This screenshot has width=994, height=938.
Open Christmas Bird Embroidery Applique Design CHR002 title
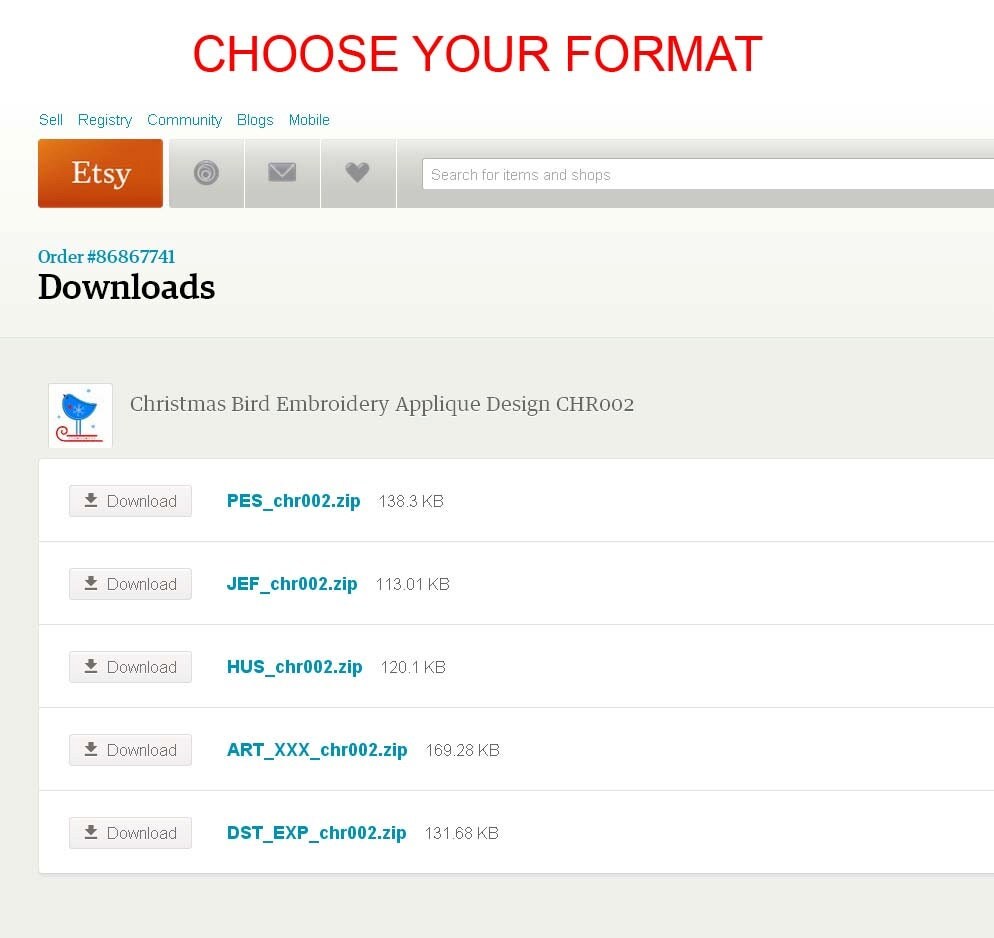(x=382, y=404)
